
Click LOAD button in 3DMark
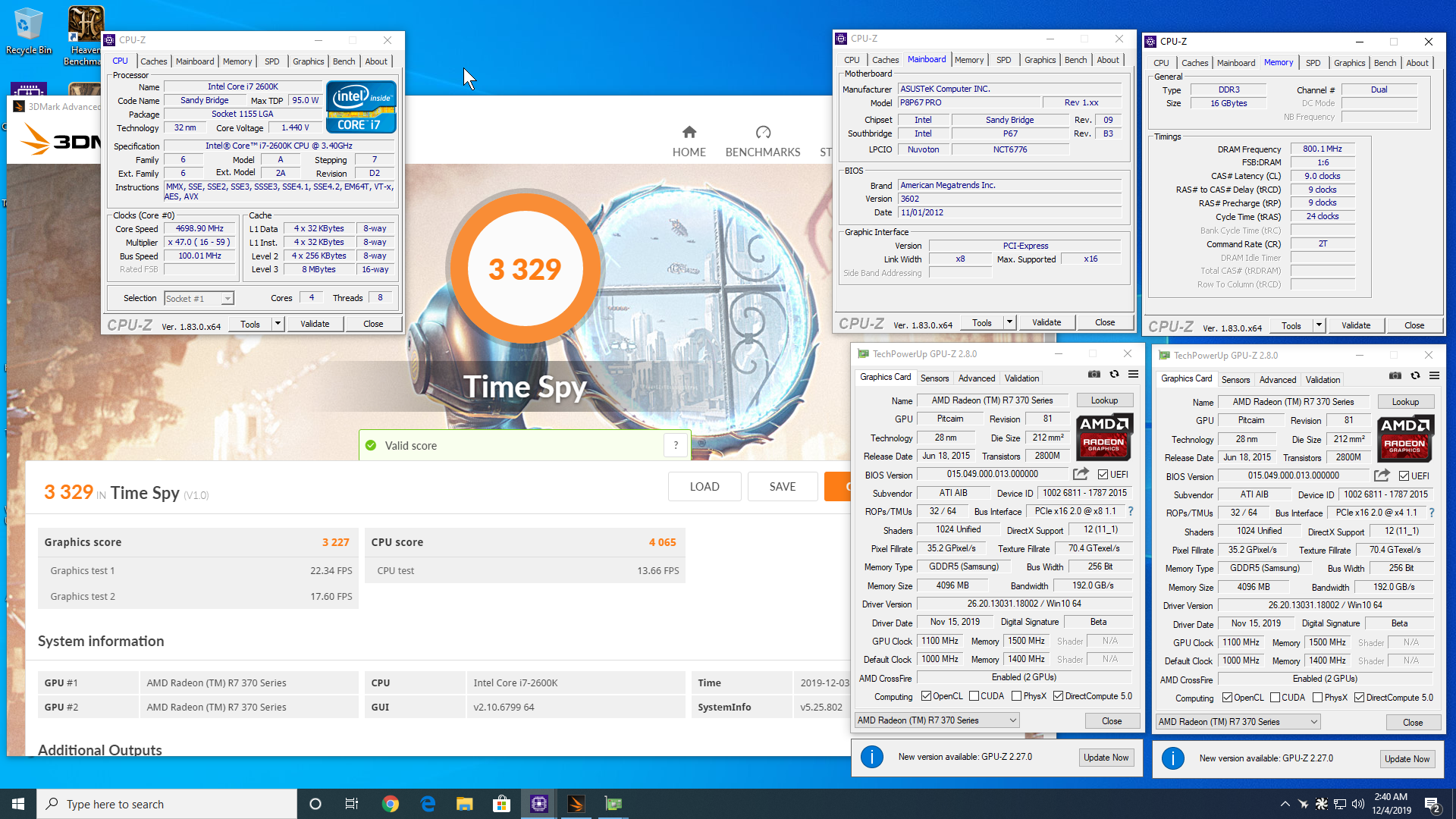click(704, 487)
